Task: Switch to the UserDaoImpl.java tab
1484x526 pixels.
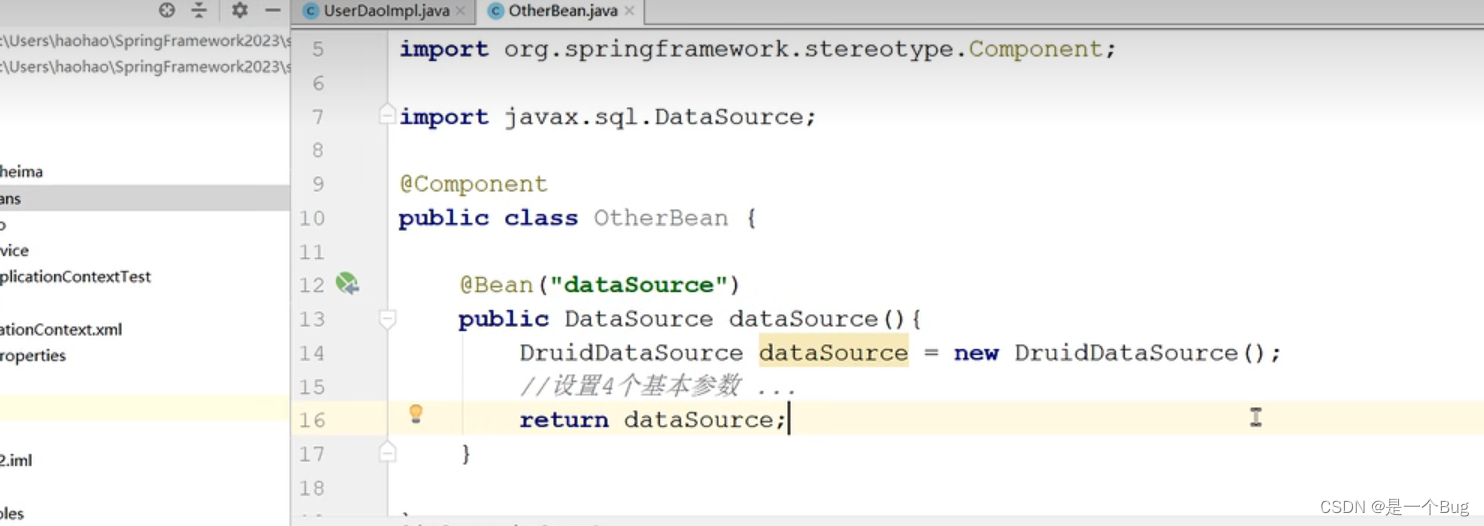Action: coord(386,12)
